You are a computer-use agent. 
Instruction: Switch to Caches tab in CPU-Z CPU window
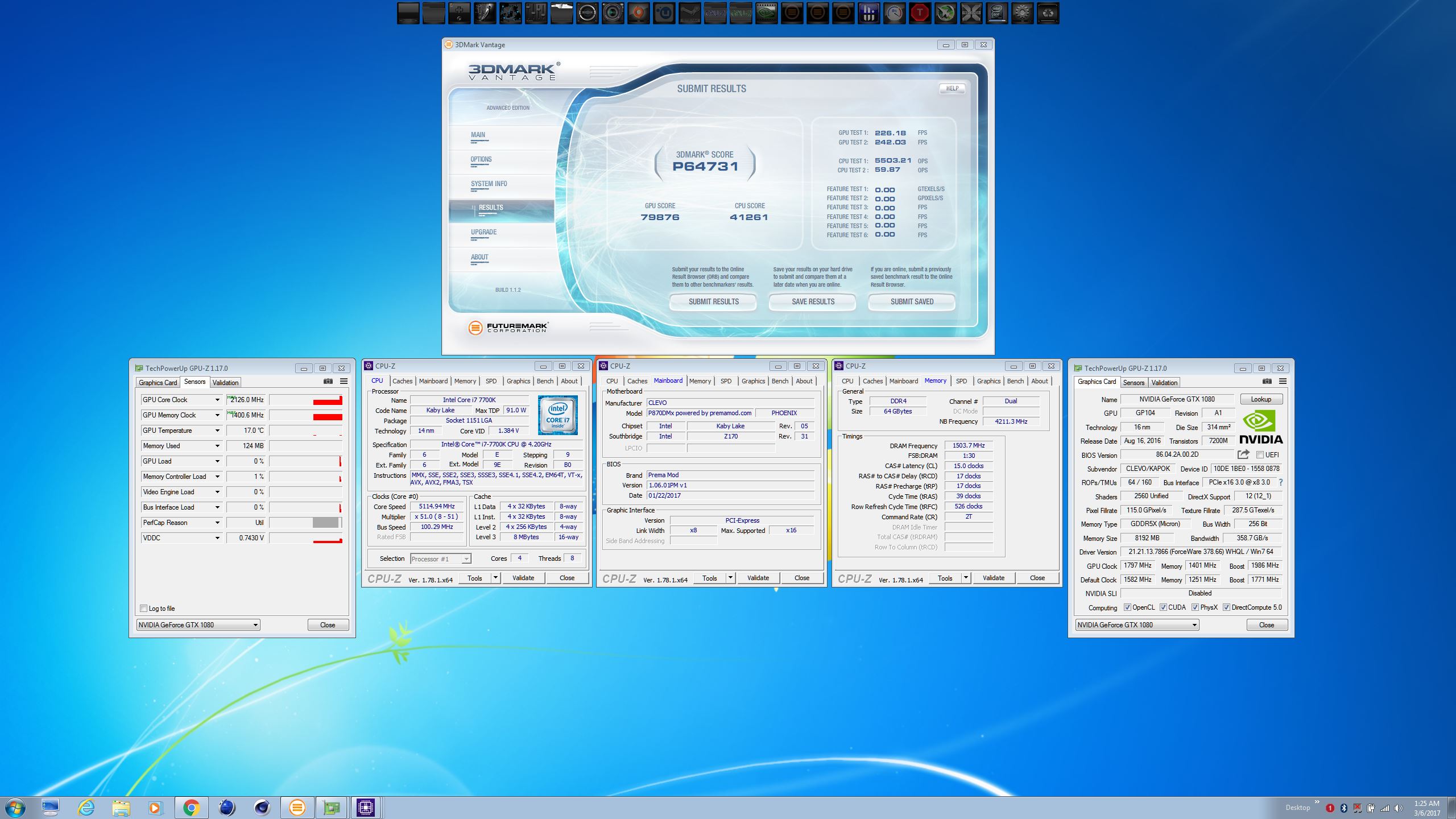click(x=402, y=381)
